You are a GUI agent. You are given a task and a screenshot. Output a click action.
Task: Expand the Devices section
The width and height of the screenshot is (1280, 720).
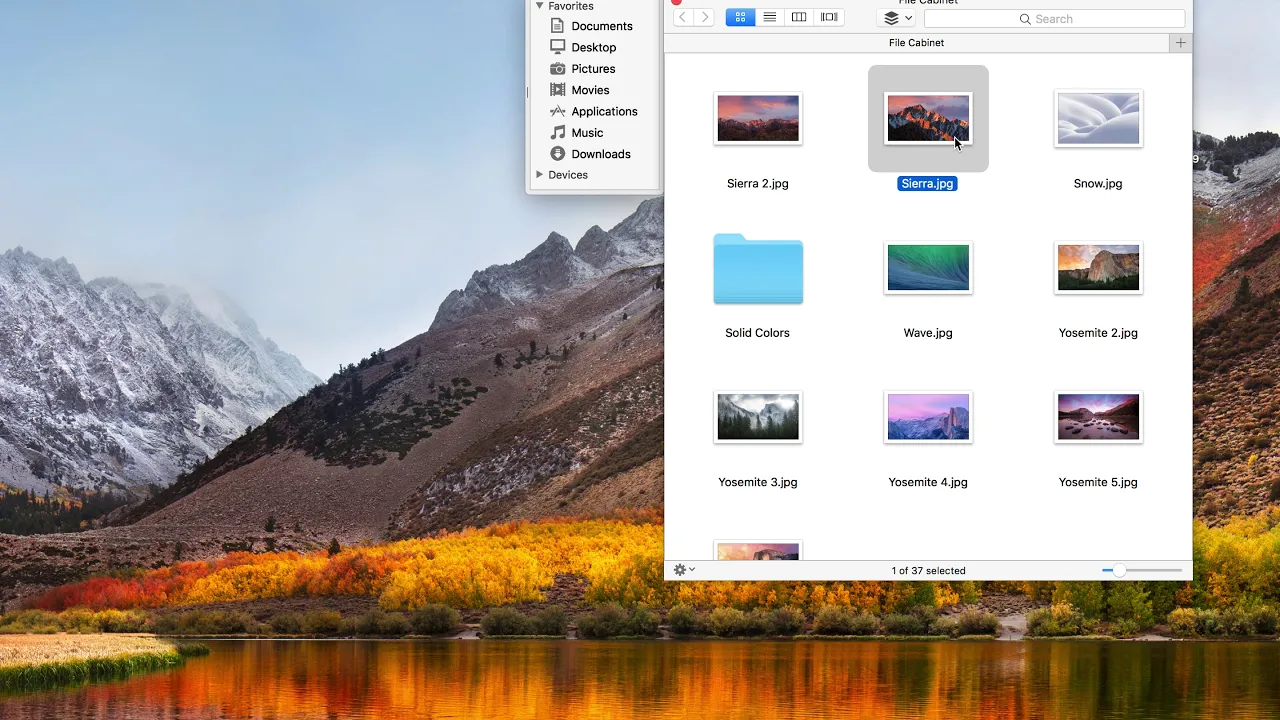click(539, 175)
